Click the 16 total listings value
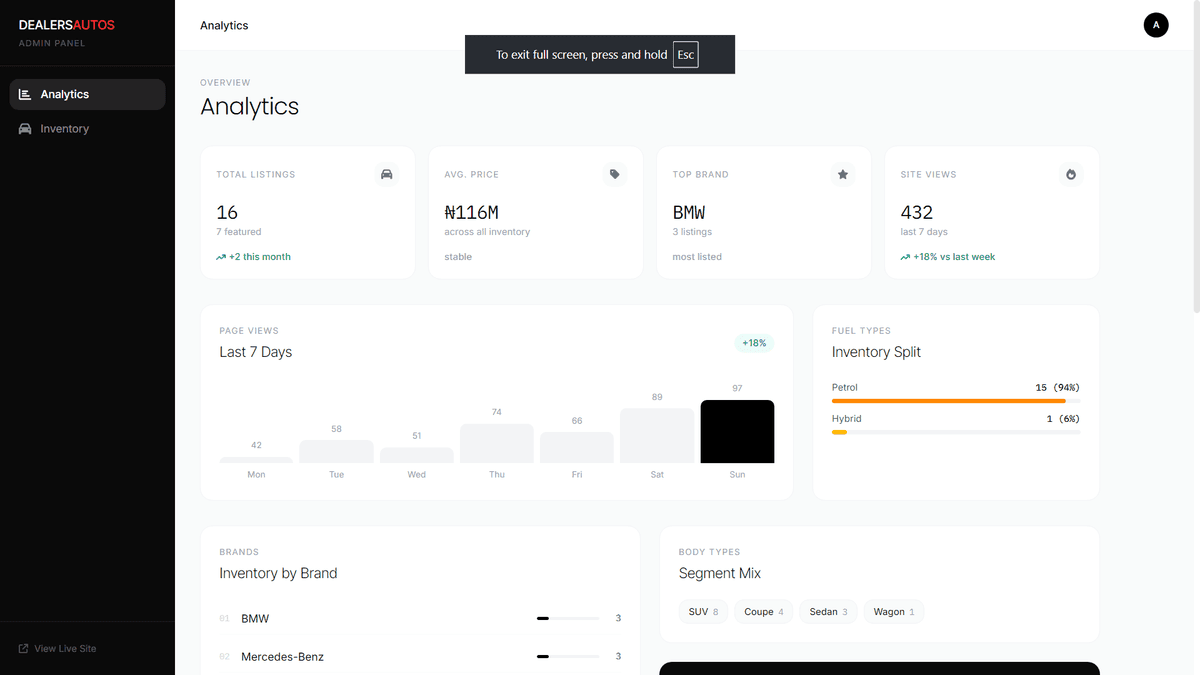Viewport: 1200px width, 675px height. coord(227,212)
